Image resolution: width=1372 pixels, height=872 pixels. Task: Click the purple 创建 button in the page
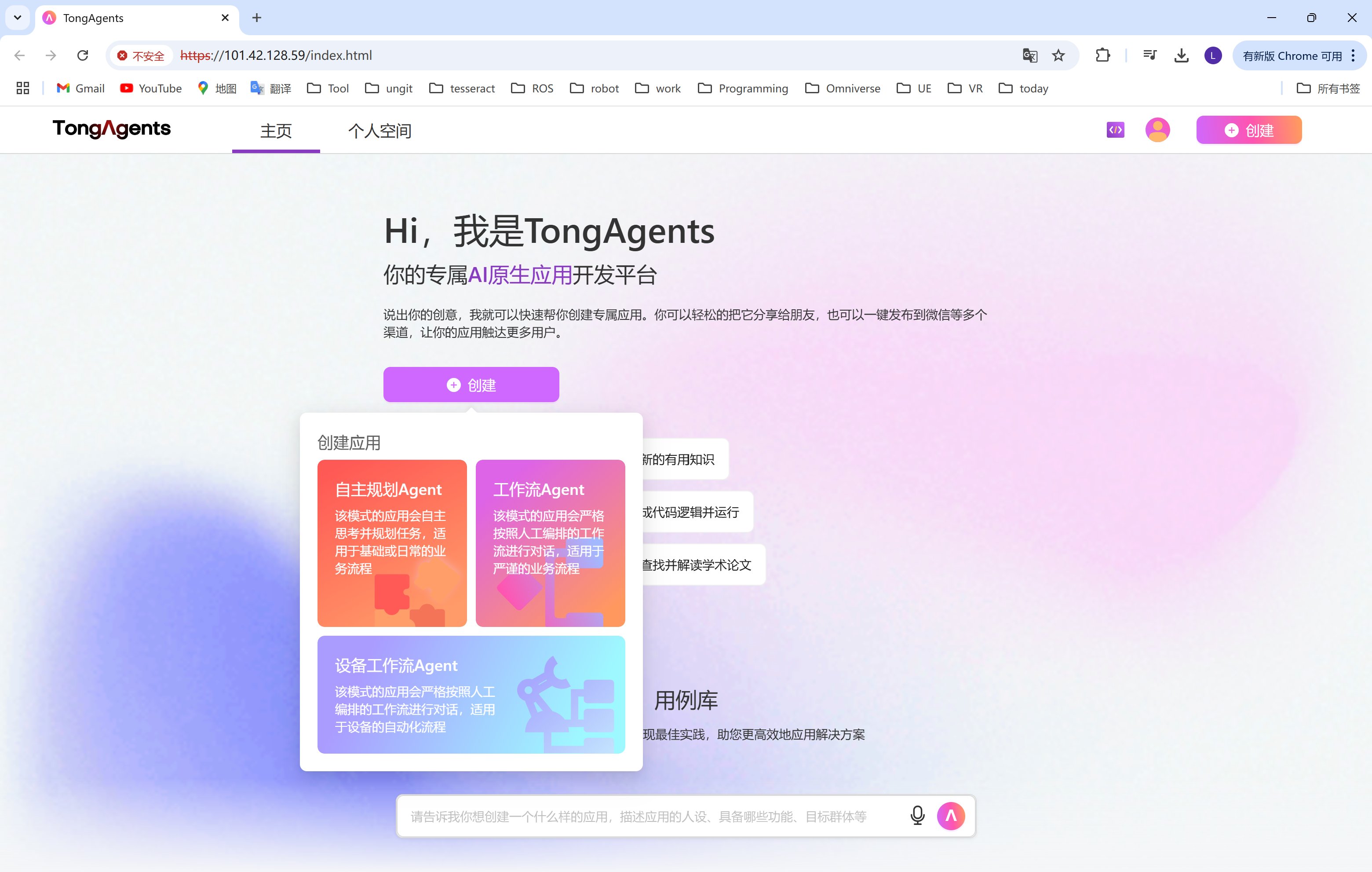(x=471, y=384)
